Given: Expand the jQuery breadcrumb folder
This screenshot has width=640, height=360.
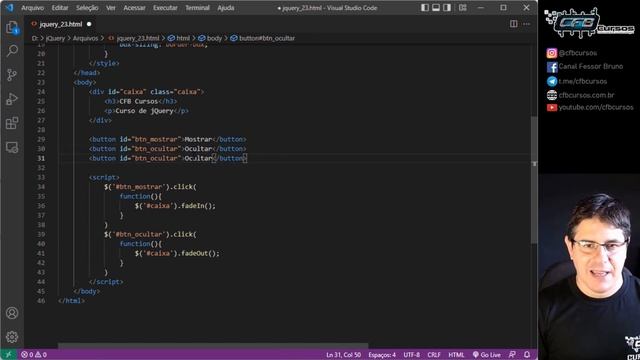Looking at the screenshot, I should [56, 38].
